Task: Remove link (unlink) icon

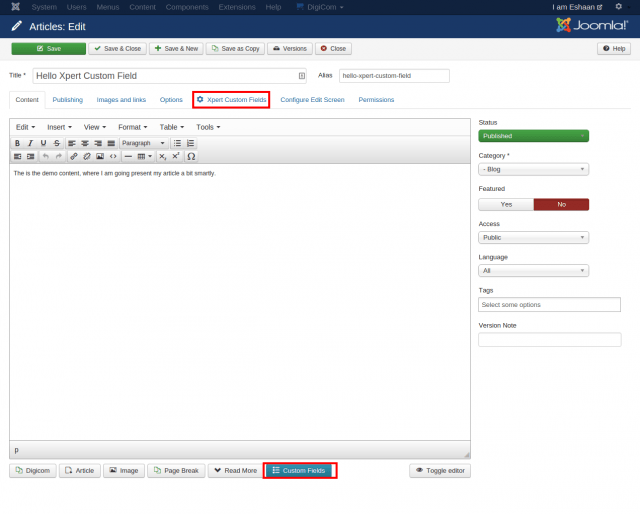Action: tap(87, 156)
